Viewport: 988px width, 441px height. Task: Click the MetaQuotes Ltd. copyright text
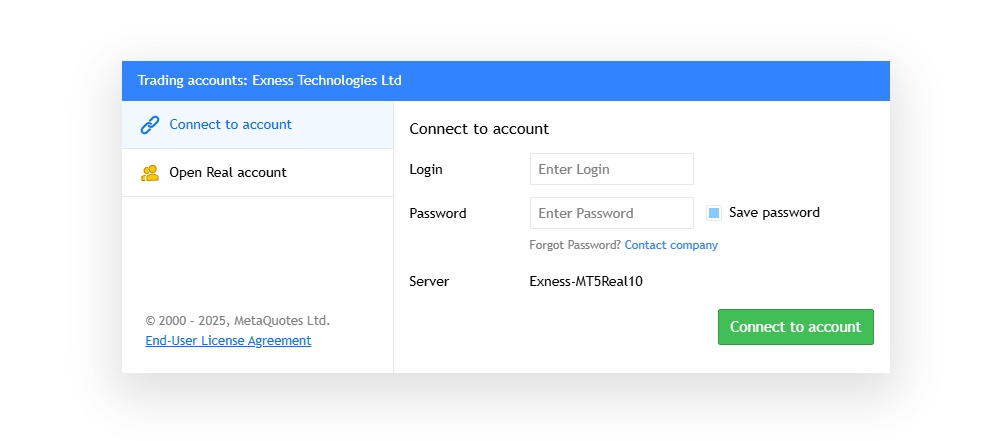click(238, 321)
